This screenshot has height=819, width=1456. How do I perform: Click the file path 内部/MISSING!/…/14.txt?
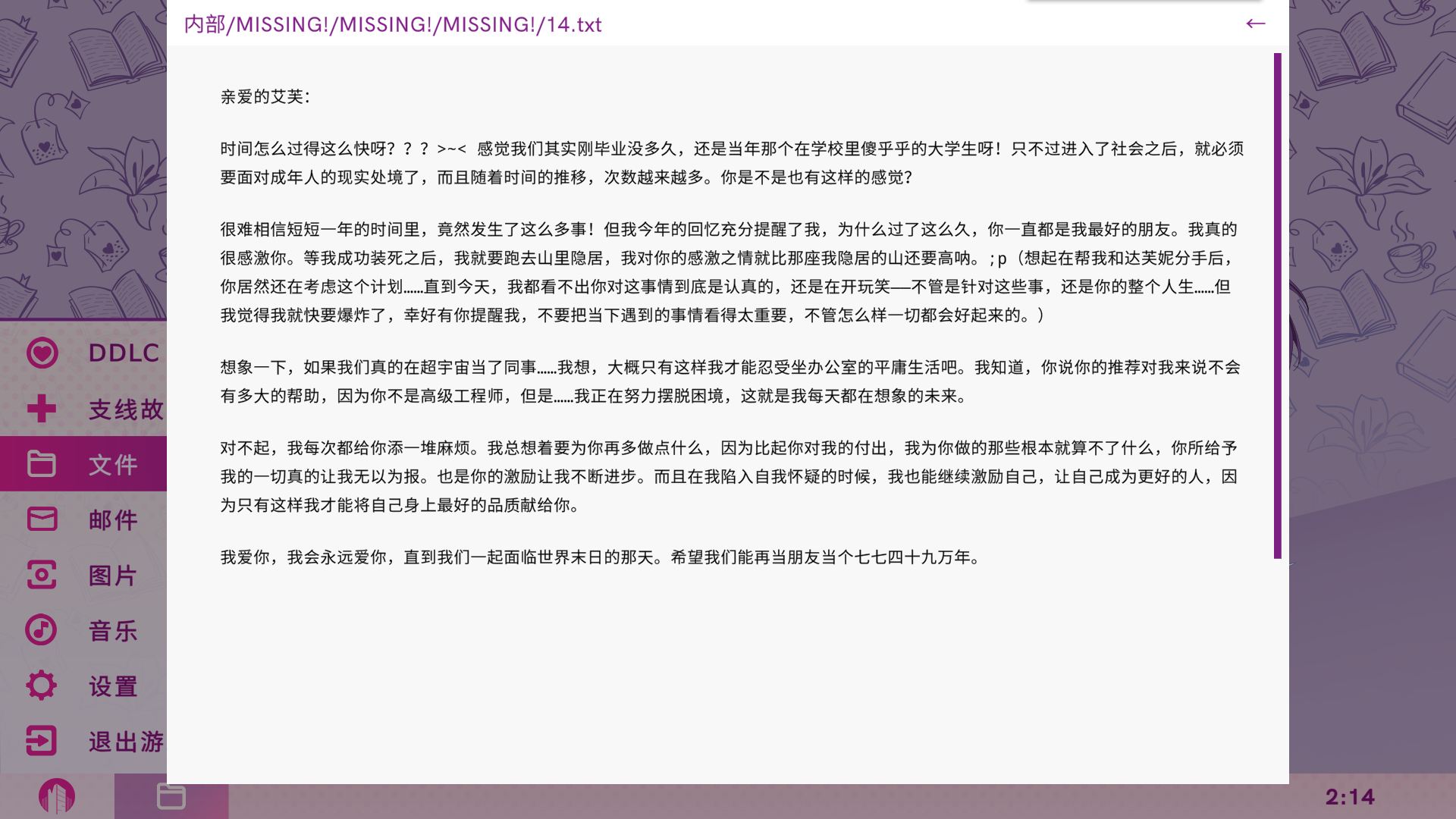tap(393, 24)
